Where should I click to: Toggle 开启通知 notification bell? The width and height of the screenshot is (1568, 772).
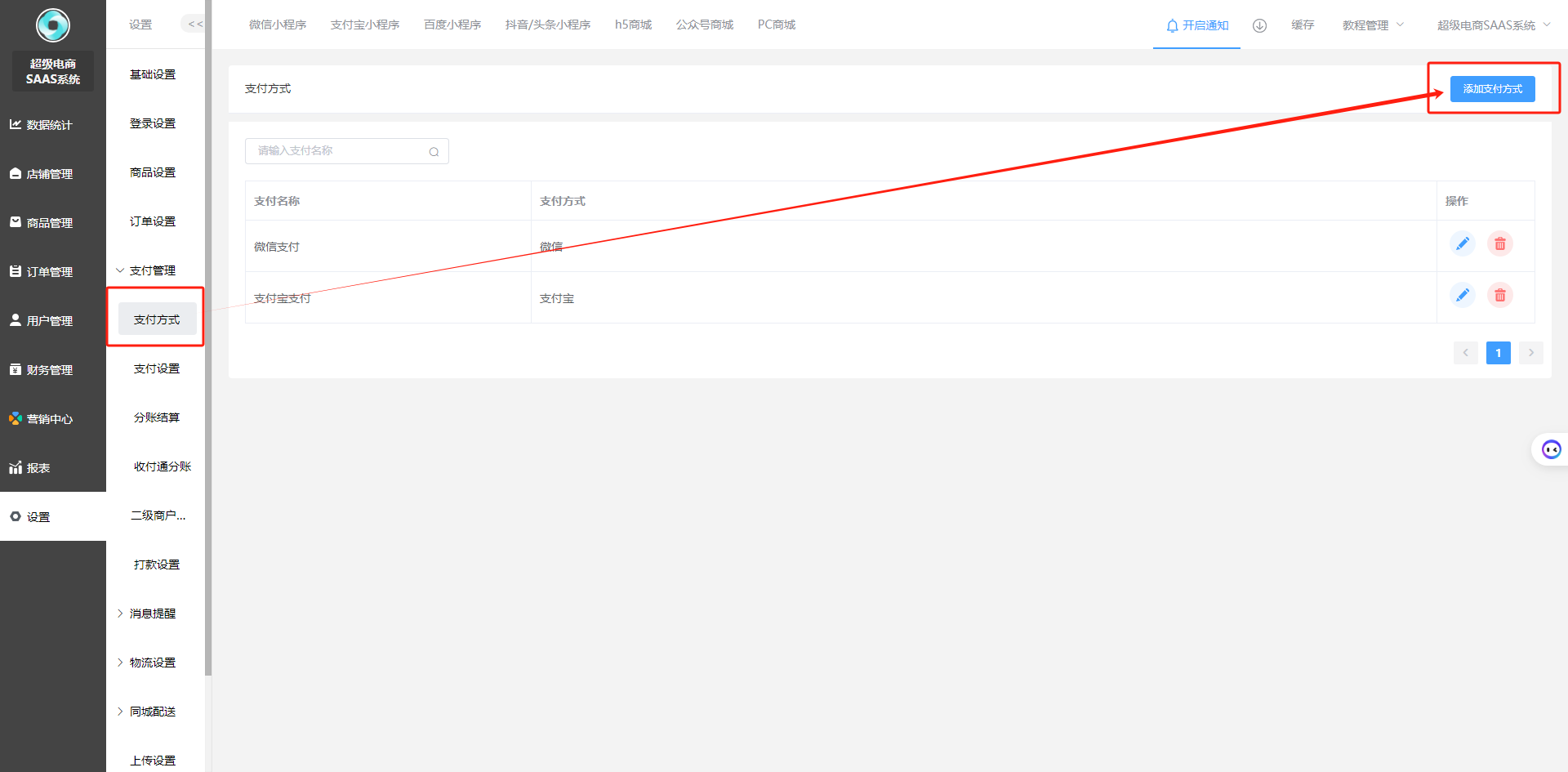[1196, 25]
